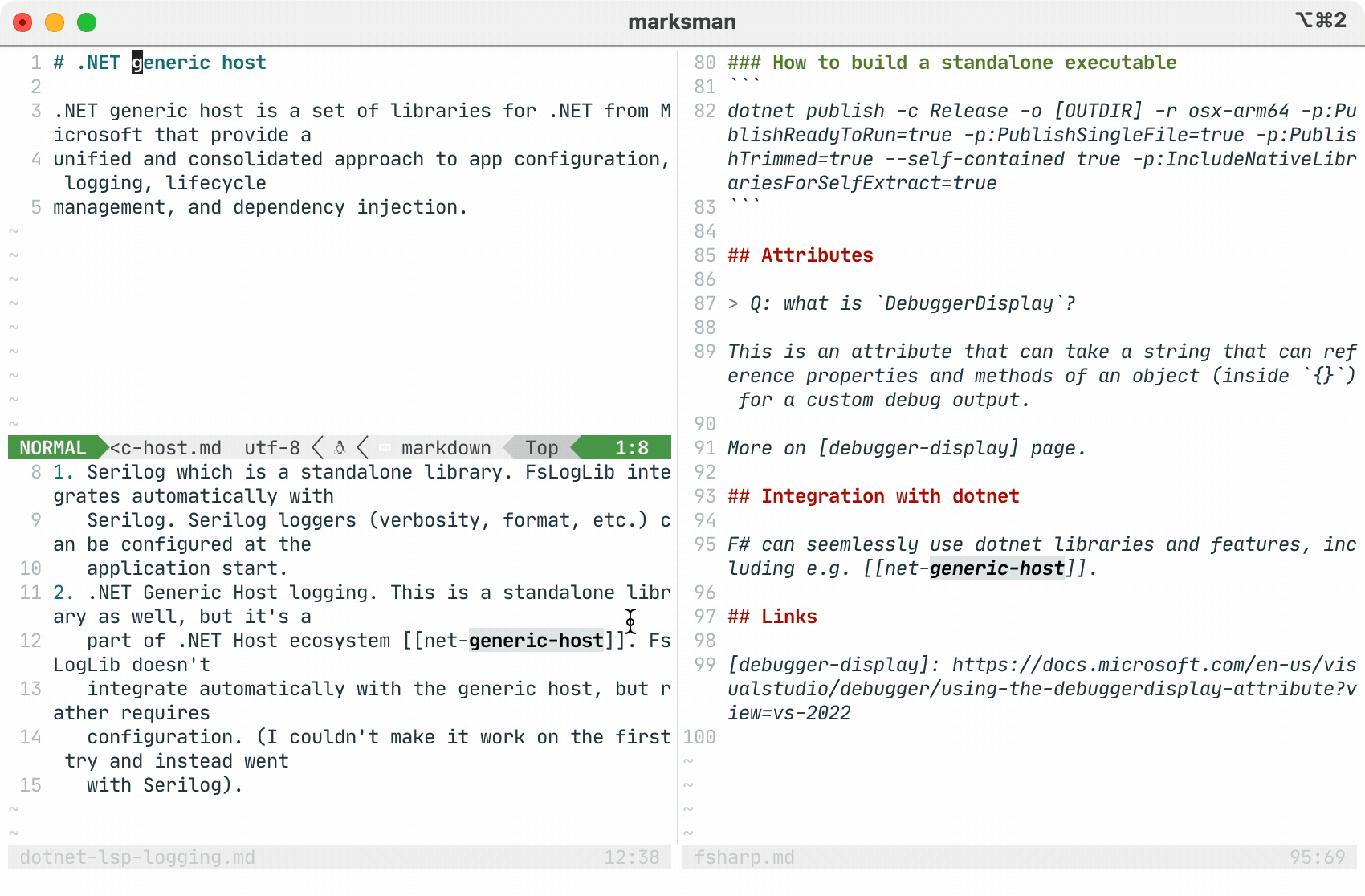Viewport: 1365px width, 896px height.
Task: Click the 95:69 position in right statusline
Action: pos(1318,857)
